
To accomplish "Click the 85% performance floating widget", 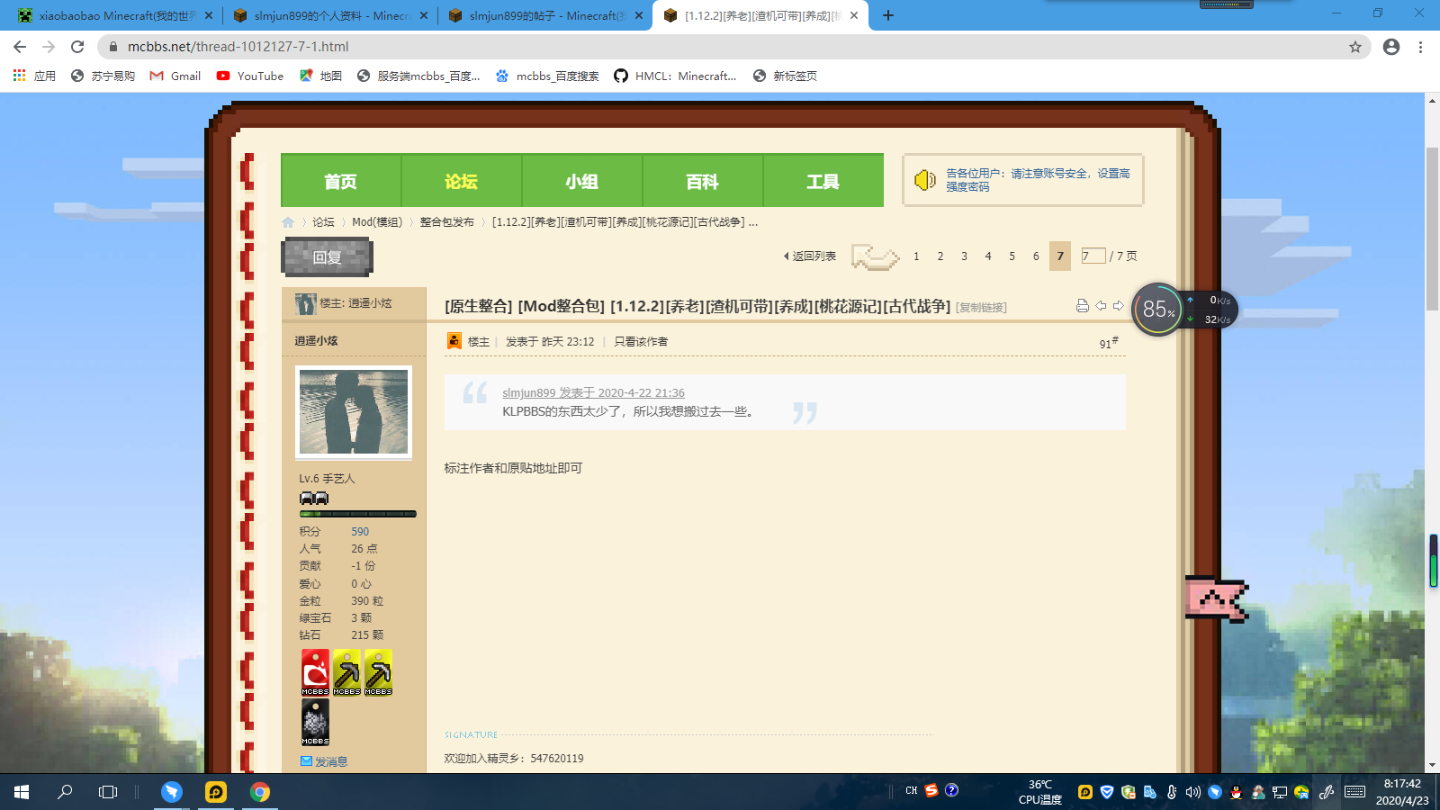I will tap(1158, 310).
